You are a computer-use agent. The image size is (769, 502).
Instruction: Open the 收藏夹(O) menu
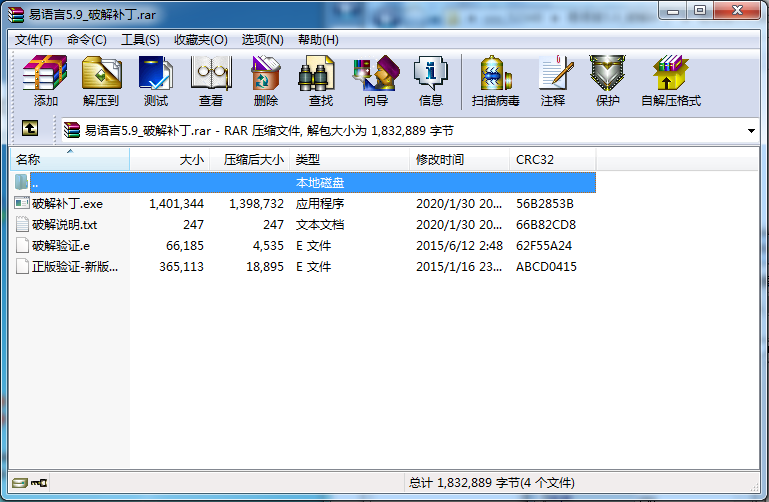[x=201, y=40]
